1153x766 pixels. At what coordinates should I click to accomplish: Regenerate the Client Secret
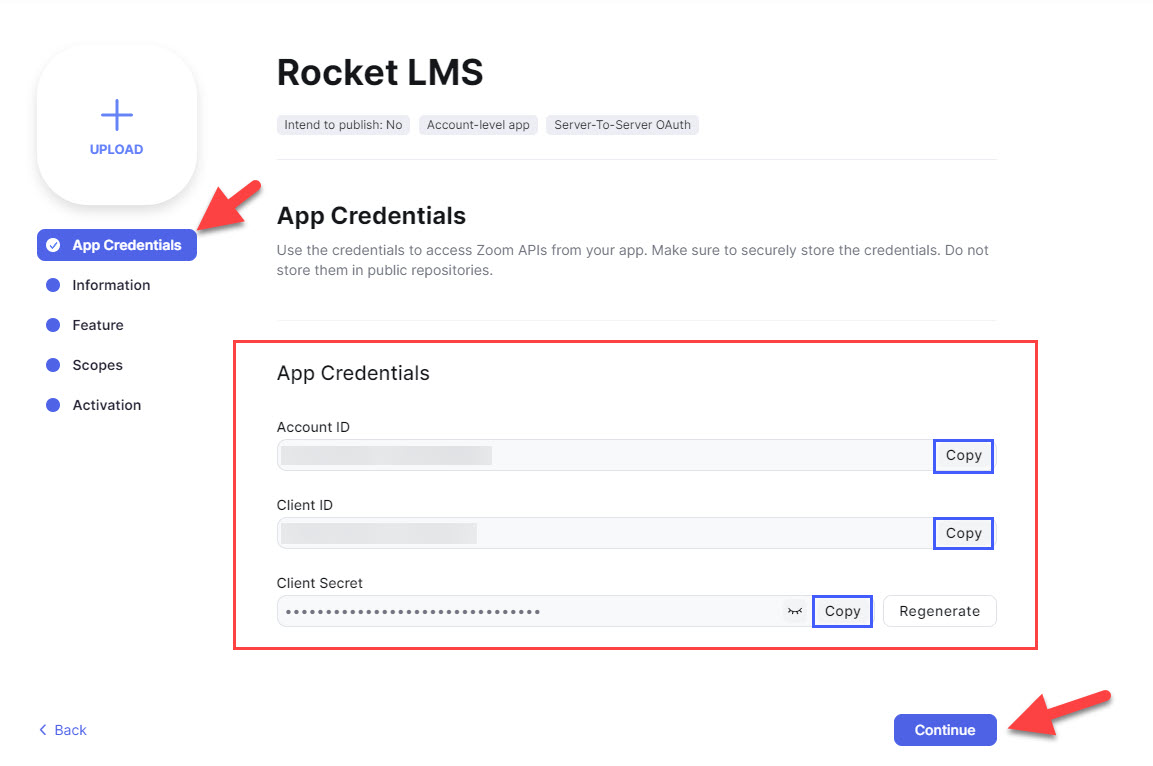click(939, 611)
